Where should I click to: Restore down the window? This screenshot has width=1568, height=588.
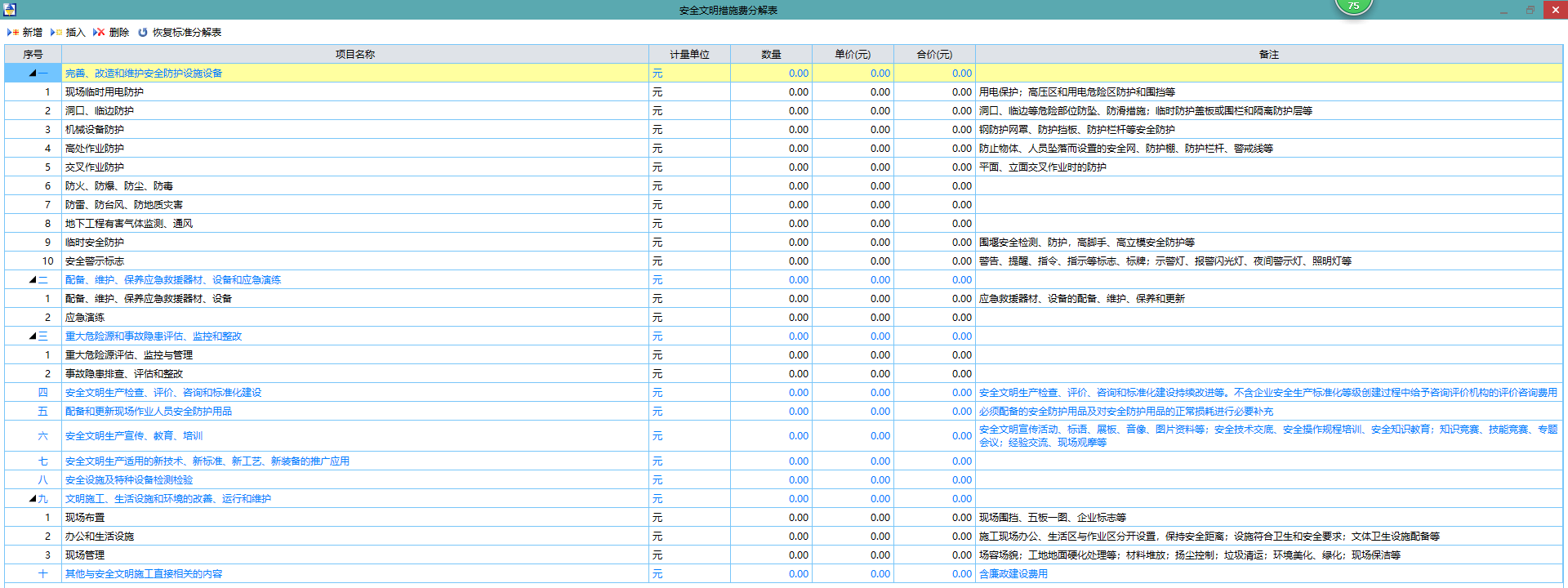(x=1530, y=10)
